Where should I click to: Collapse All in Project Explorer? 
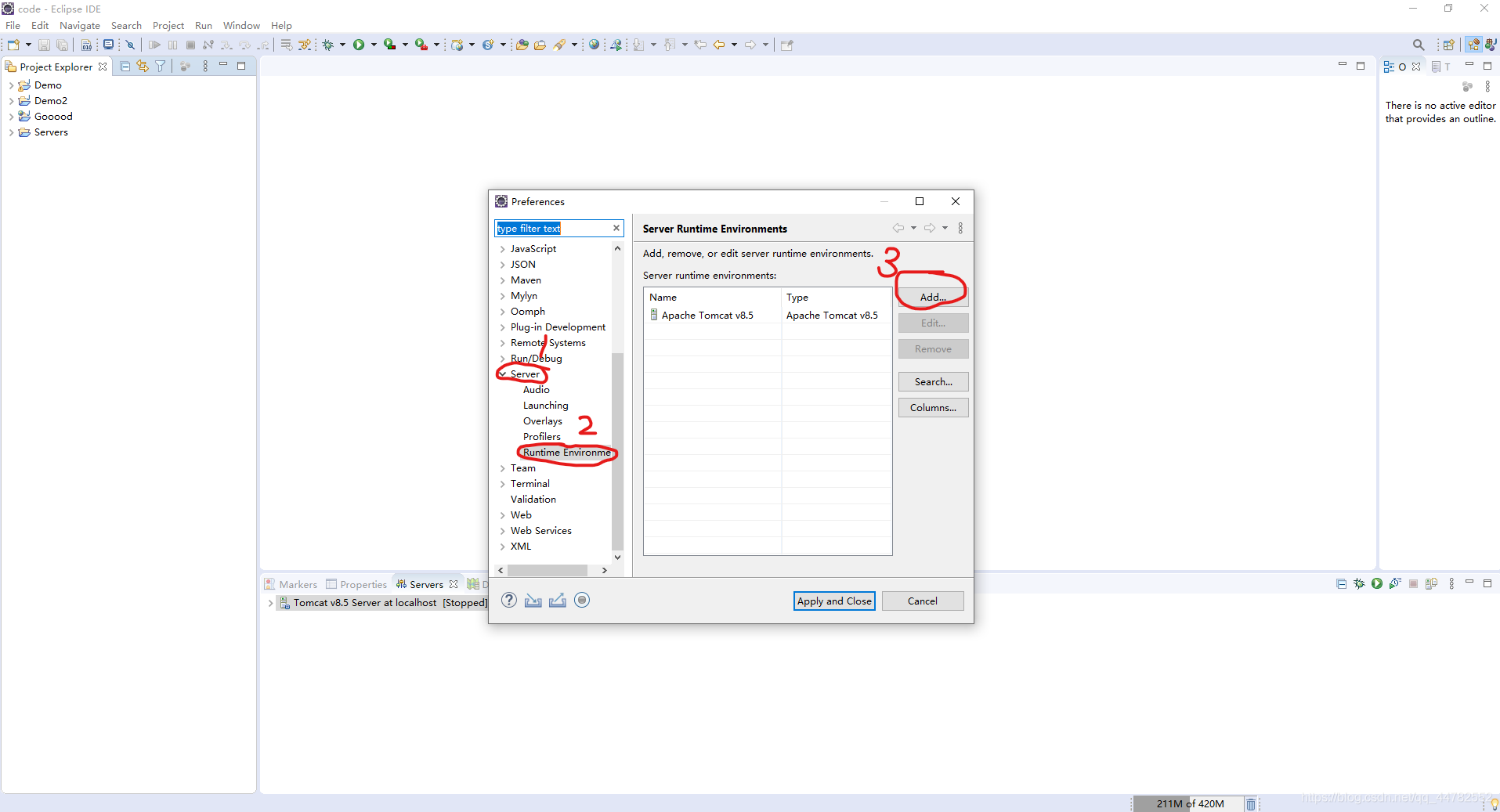125,67
